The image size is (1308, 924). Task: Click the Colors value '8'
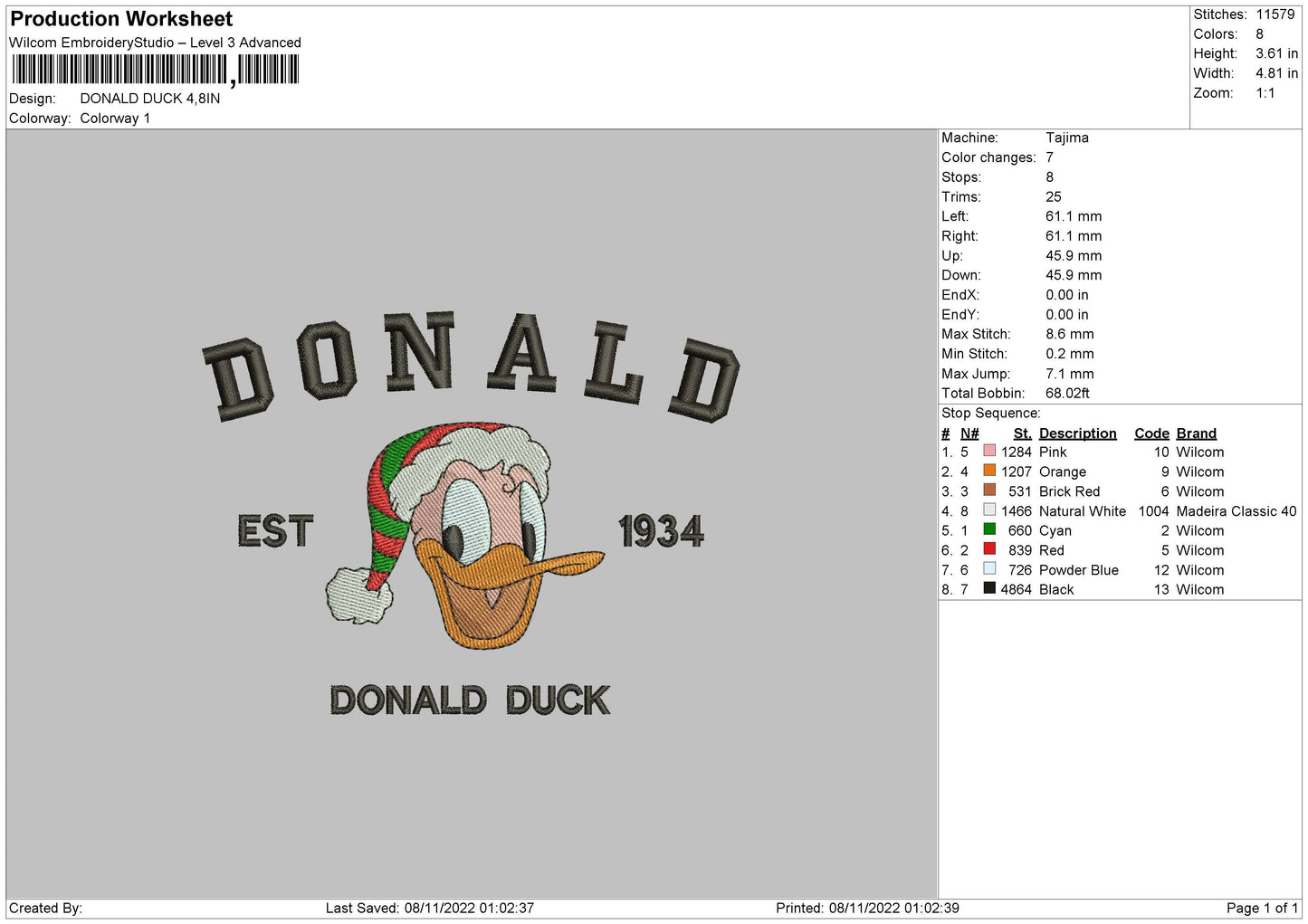coord(1259,34)
